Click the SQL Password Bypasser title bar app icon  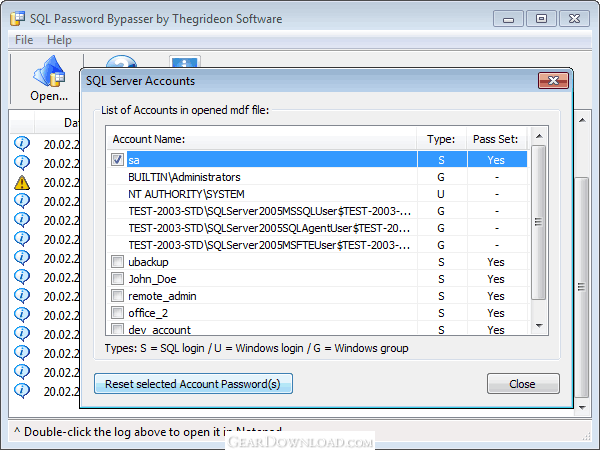[x=18, y=18]
